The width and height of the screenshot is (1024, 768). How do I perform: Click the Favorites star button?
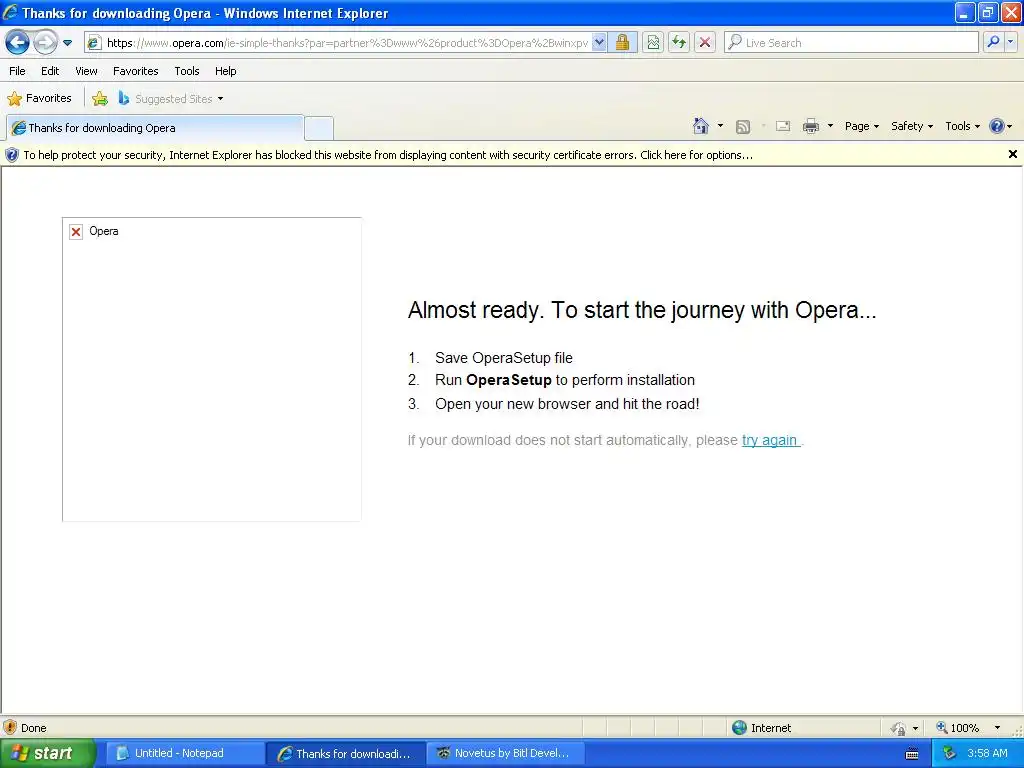(x=39, y=99)
